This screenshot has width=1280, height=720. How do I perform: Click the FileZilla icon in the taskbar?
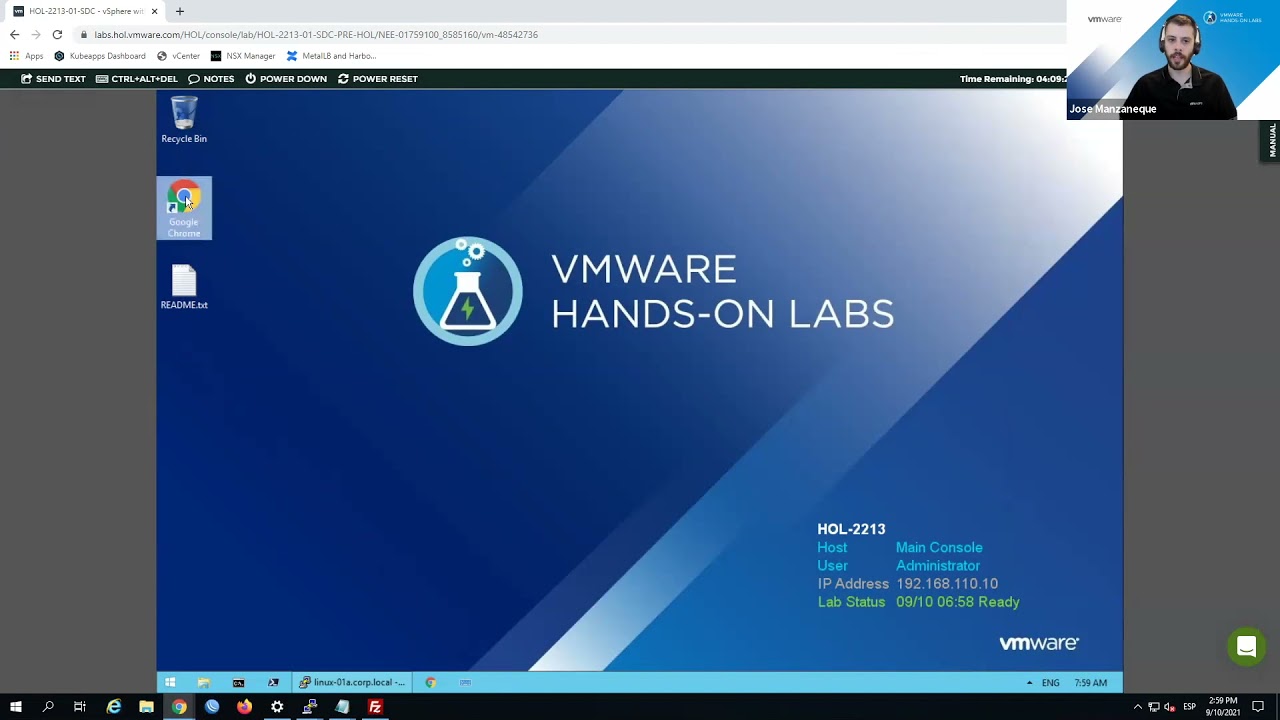click(375, 707)
